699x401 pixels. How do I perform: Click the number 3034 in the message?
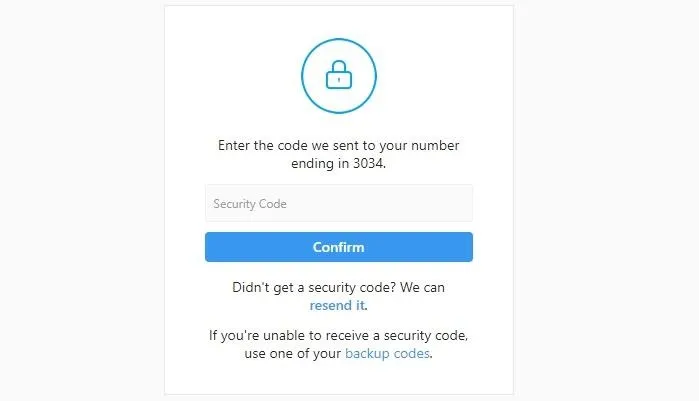368,164
